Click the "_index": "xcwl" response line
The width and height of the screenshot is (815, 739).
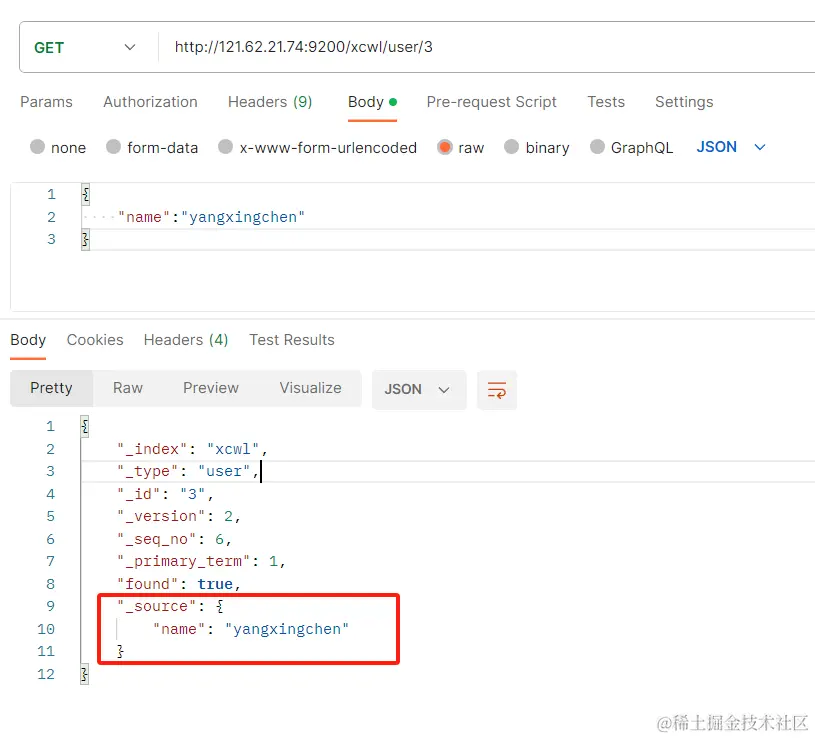pyautogui.click(x=192, y=449)
